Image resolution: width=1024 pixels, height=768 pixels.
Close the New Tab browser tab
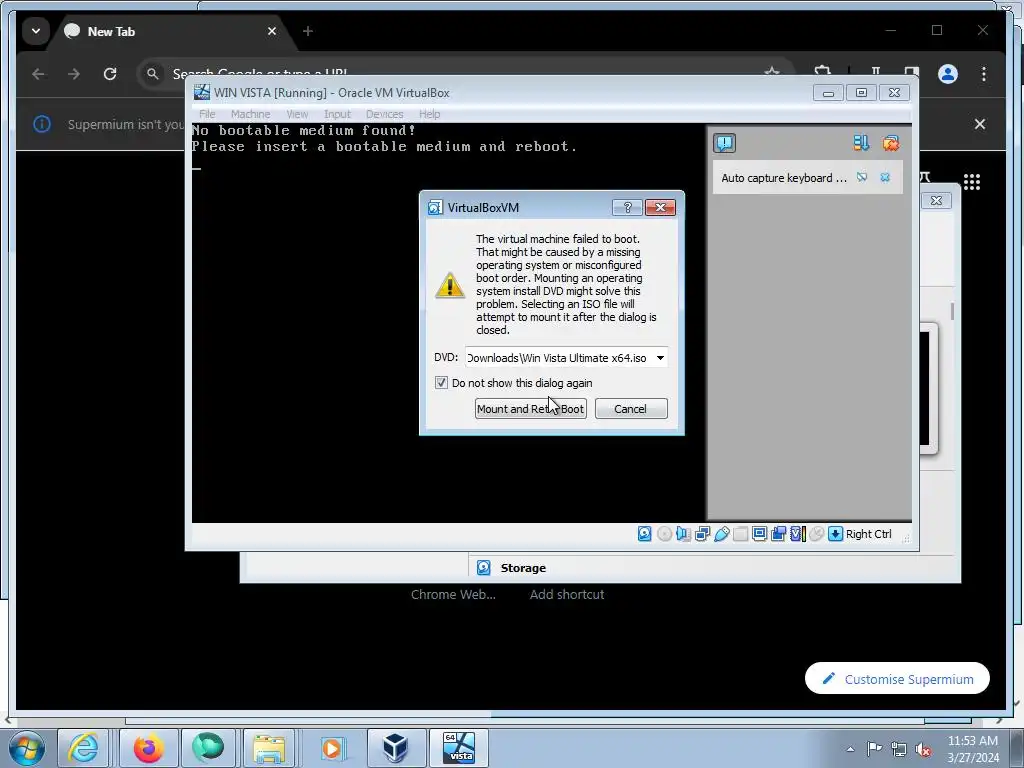(x=272, y=31)
